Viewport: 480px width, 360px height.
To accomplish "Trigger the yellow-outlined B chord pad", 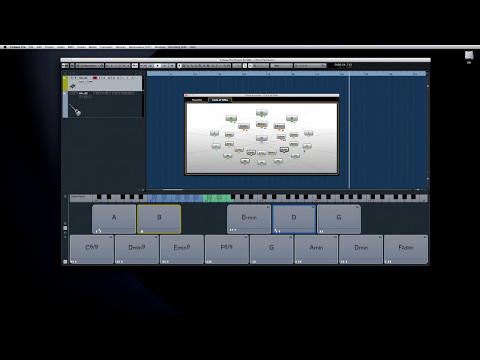I will click(x=159, y=219).
